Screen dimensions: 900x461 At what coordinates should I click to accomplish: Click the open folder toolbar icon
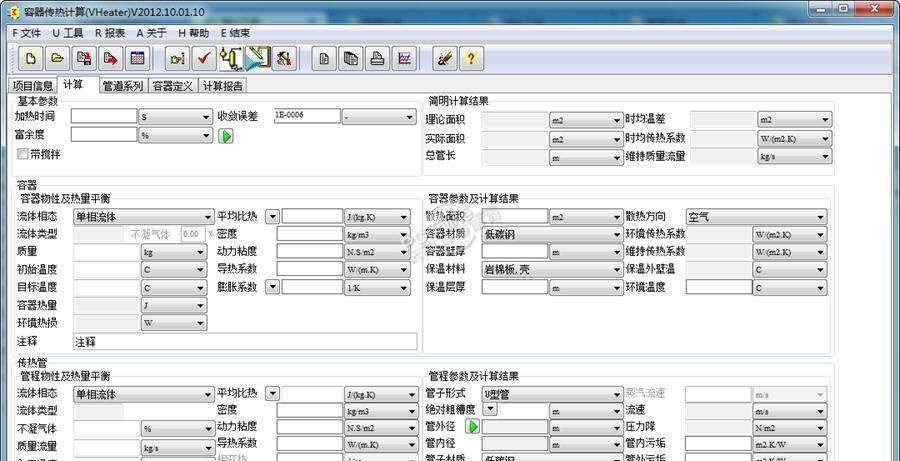(57, 59)
